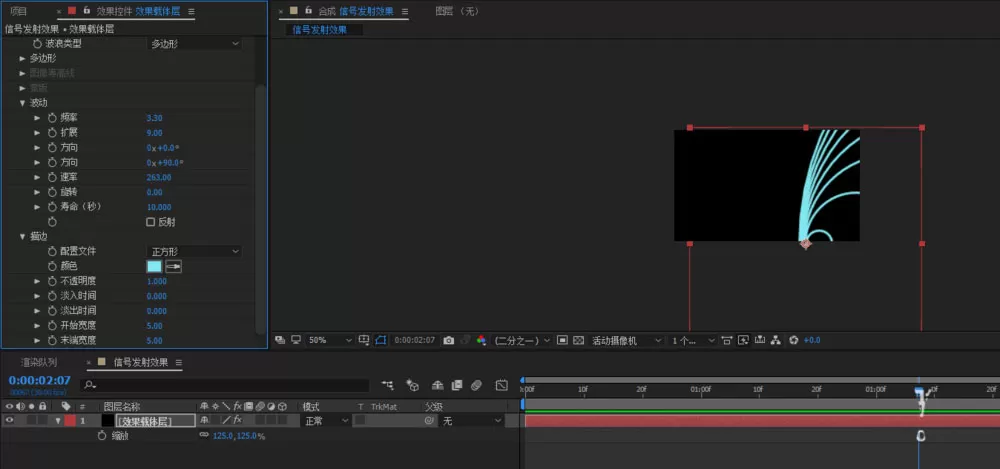Open the 正常 blending mode dropdown
The image size is (1000, 469).
coord(325,421)
